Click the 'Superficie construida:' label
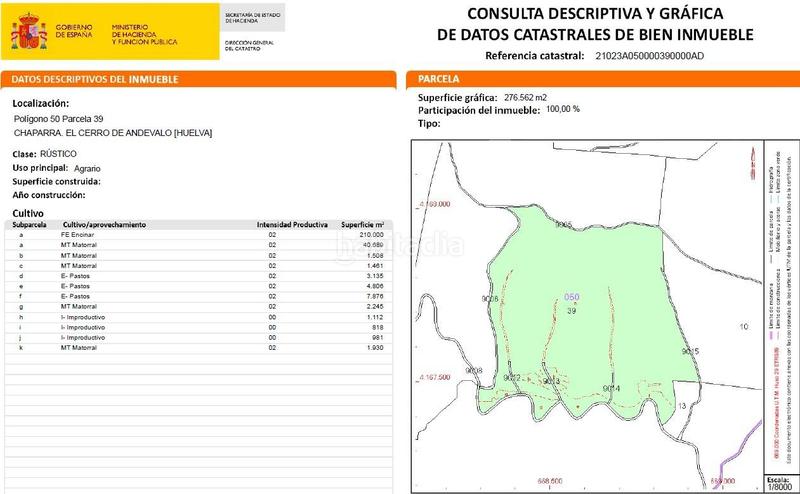 [57, 181]
